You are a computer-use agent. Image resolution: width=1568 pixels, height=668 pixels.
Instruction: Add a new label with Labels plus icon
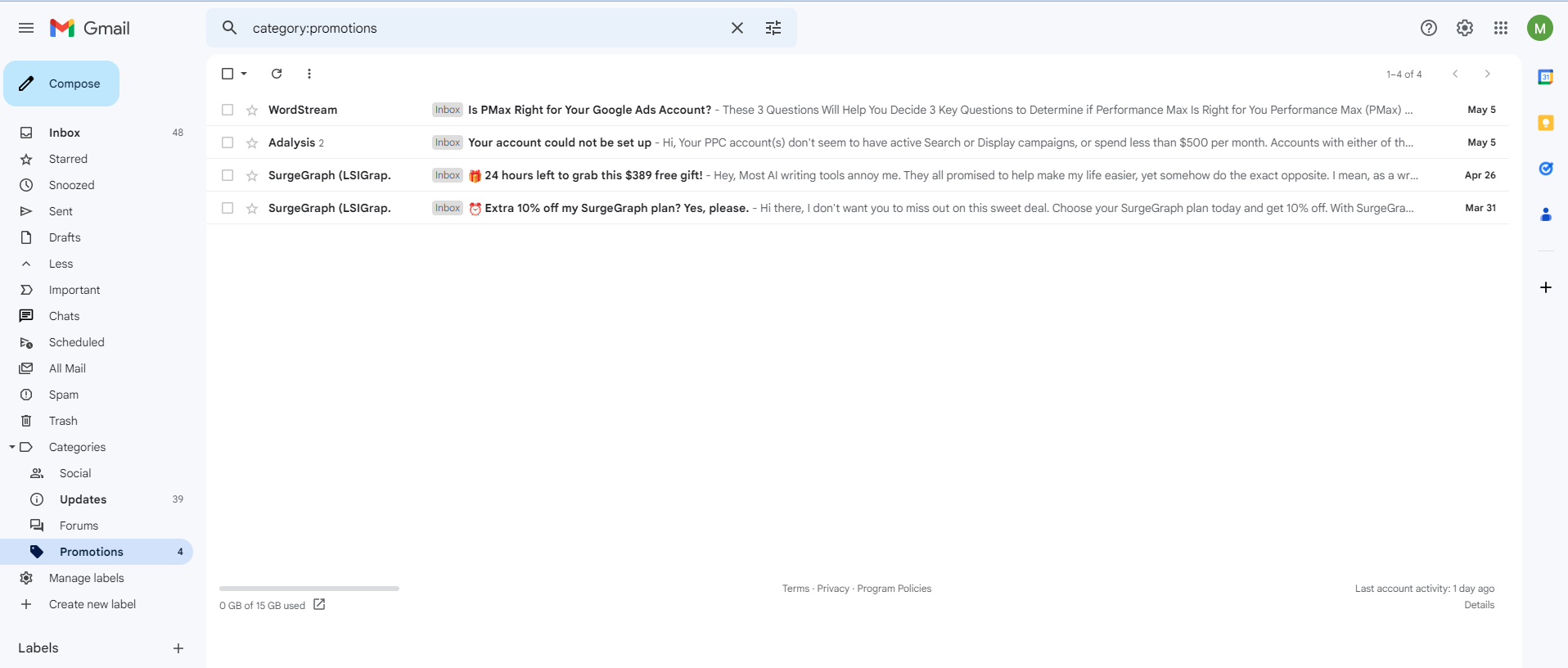point(178,648)
